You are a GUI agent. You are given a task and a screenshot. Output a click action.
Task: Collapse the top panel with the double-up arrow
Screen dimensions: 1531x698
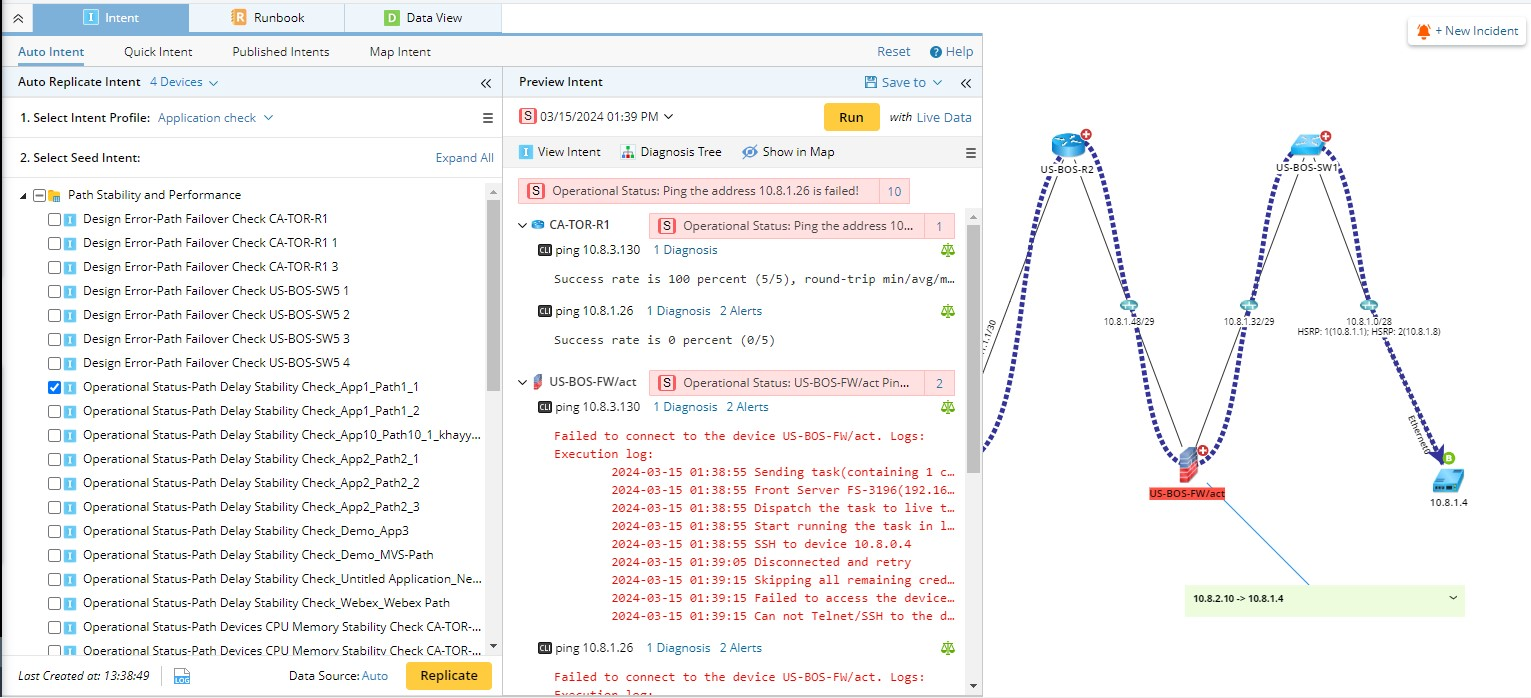[x=17, y=18]
